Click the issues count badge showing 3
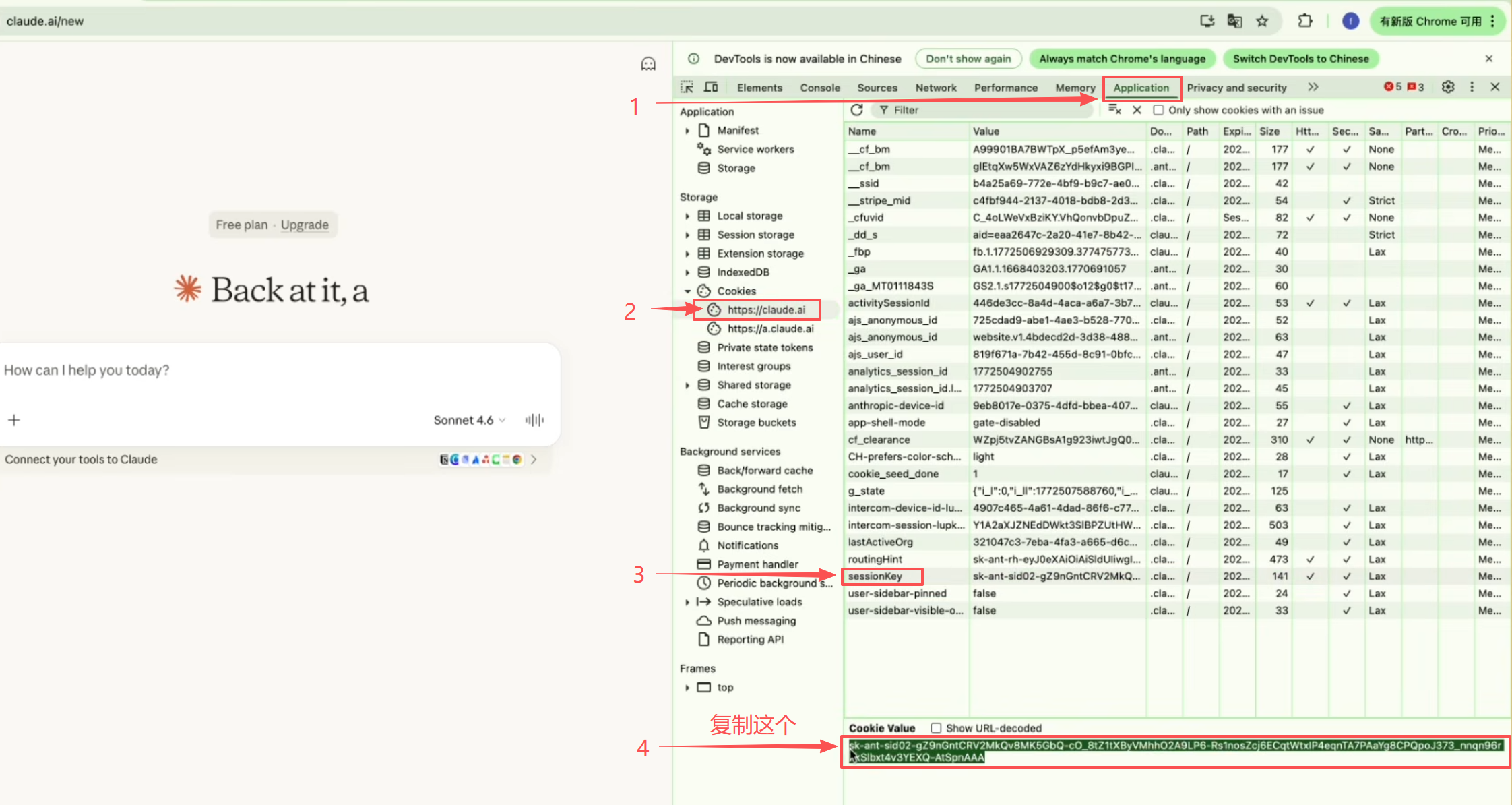This screenshot has width=1512, height=805. click(1416, 87)
